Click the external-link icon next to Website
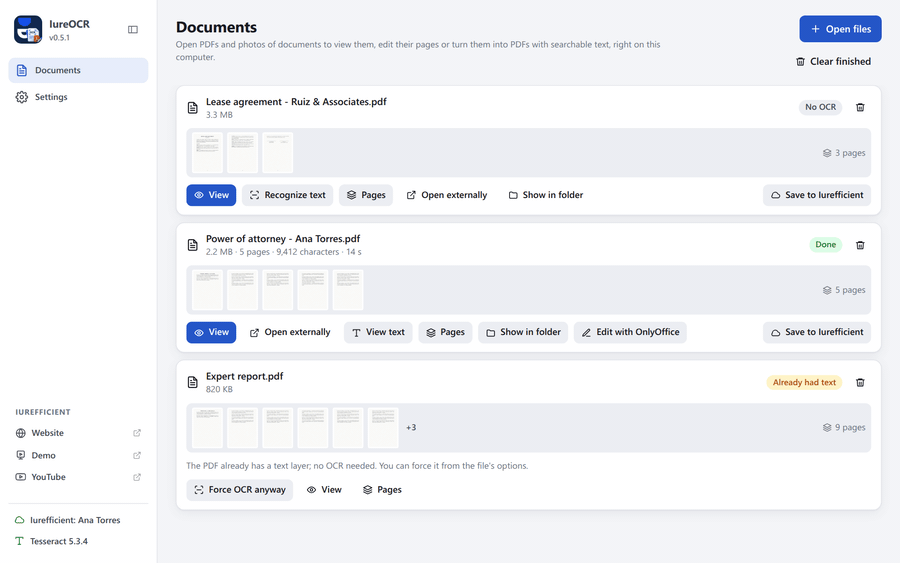This screenshot has height=563, width=900. pyautogui.click(x=137, y=433)
